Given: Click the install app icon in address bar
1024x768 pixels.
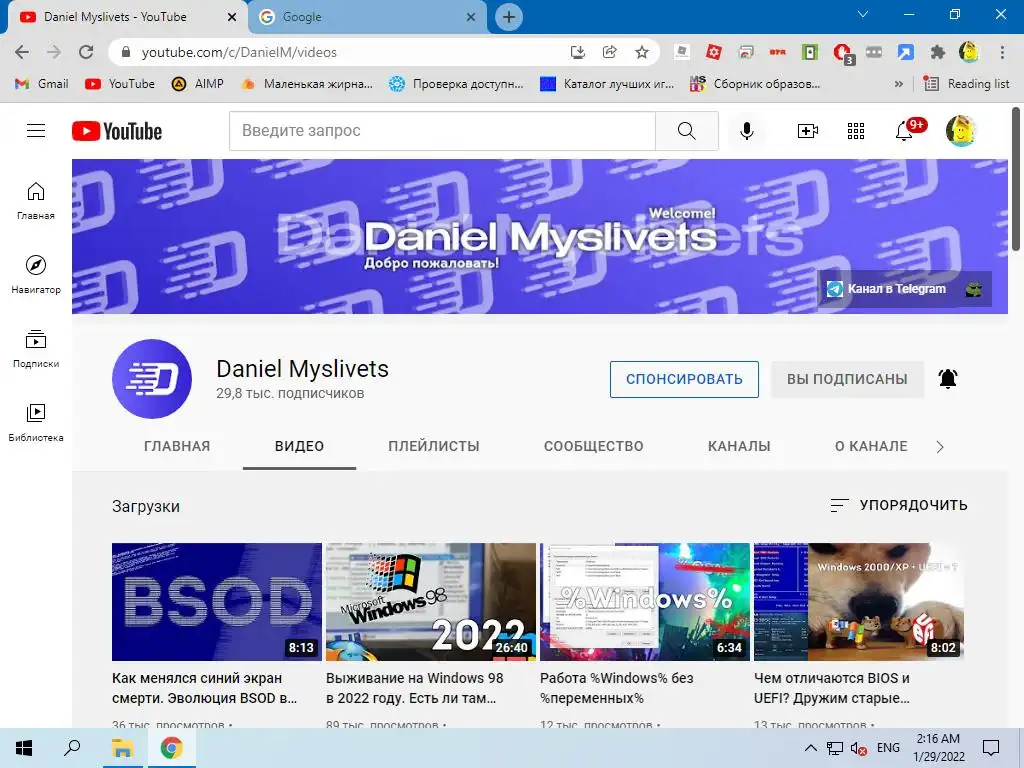Looking at the screenshot, I should point(577,52).
